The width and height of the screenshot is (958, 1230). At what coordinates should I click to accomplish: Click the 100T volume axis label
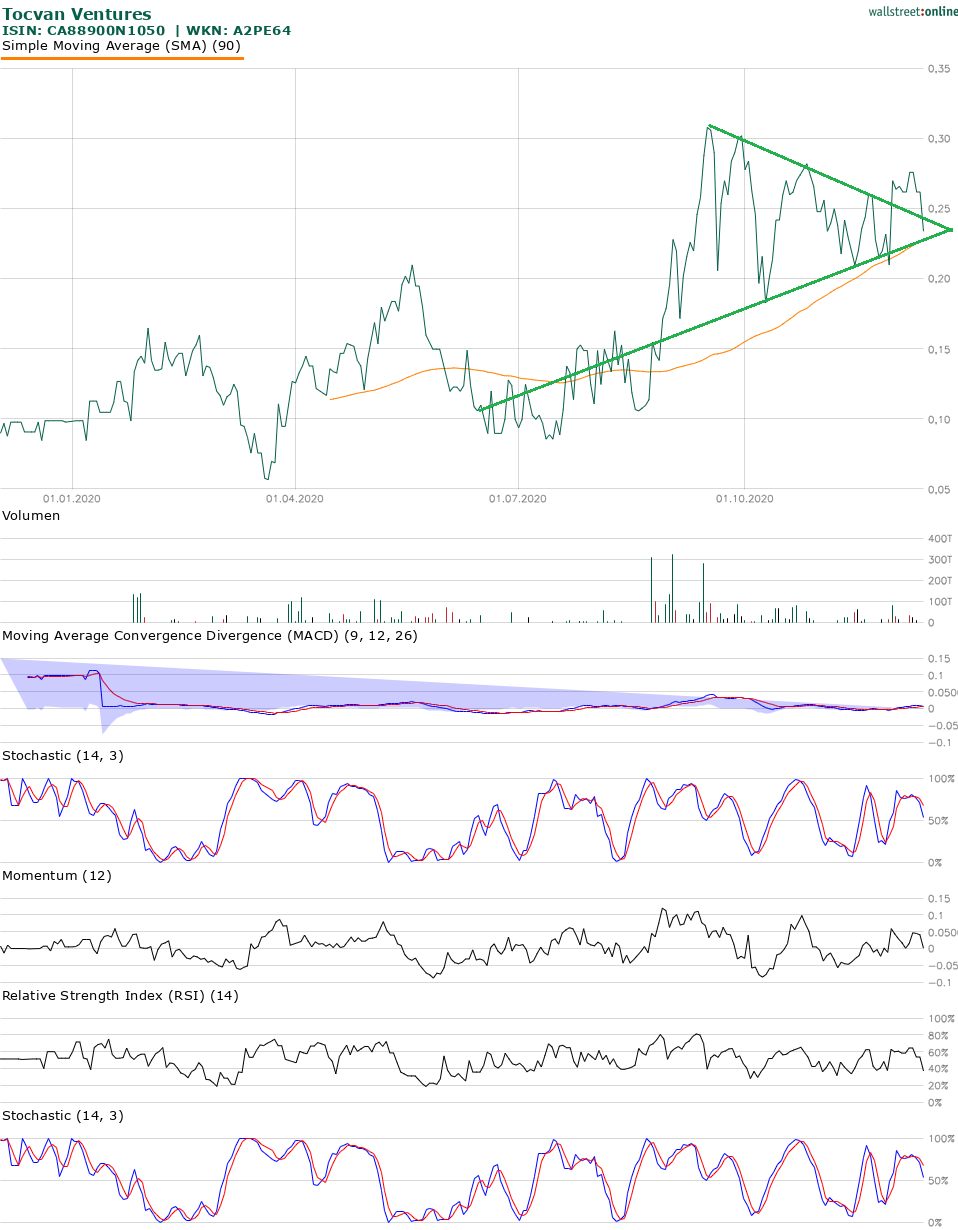tap(939, 602)
